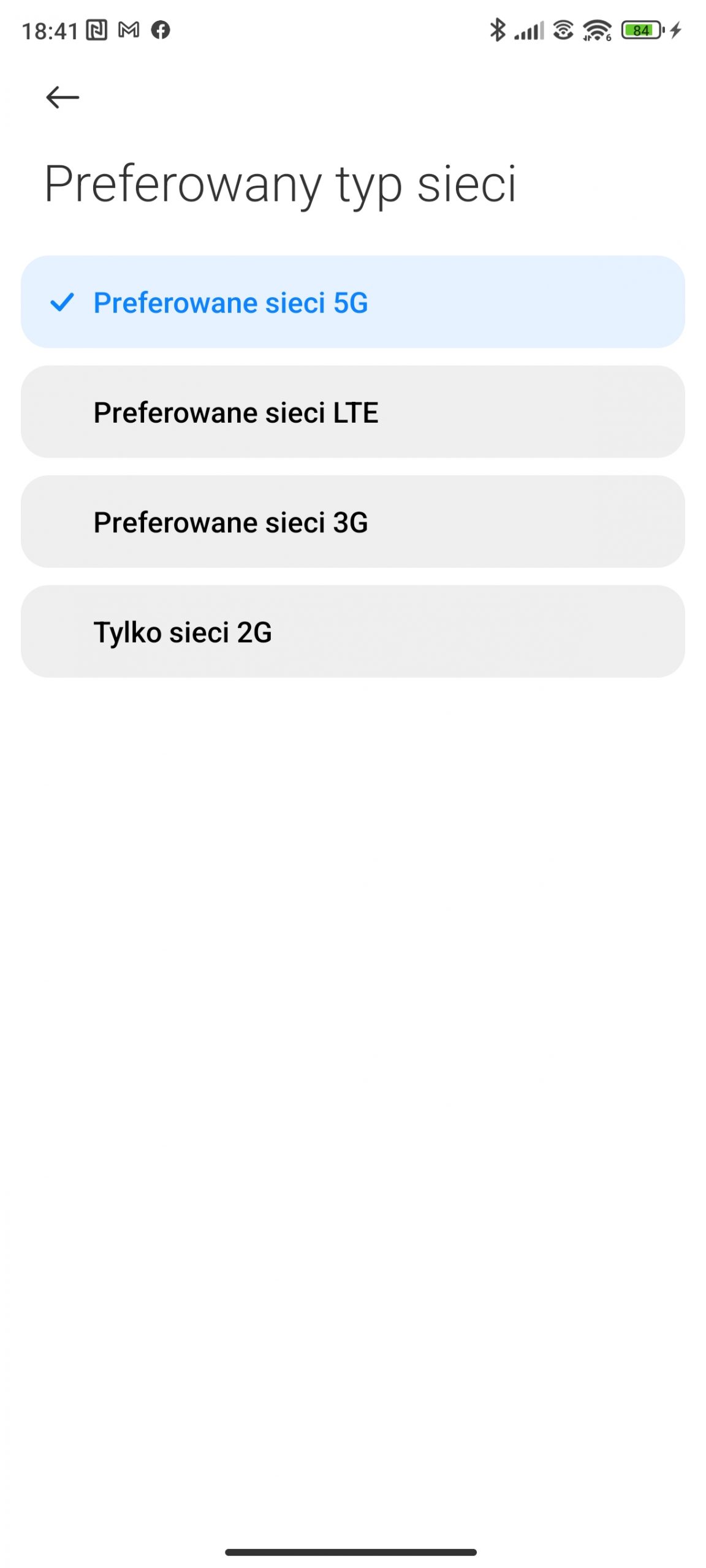
Task: Choose Preferowane sieci 3G network type
Action: (x=353, y=522)
